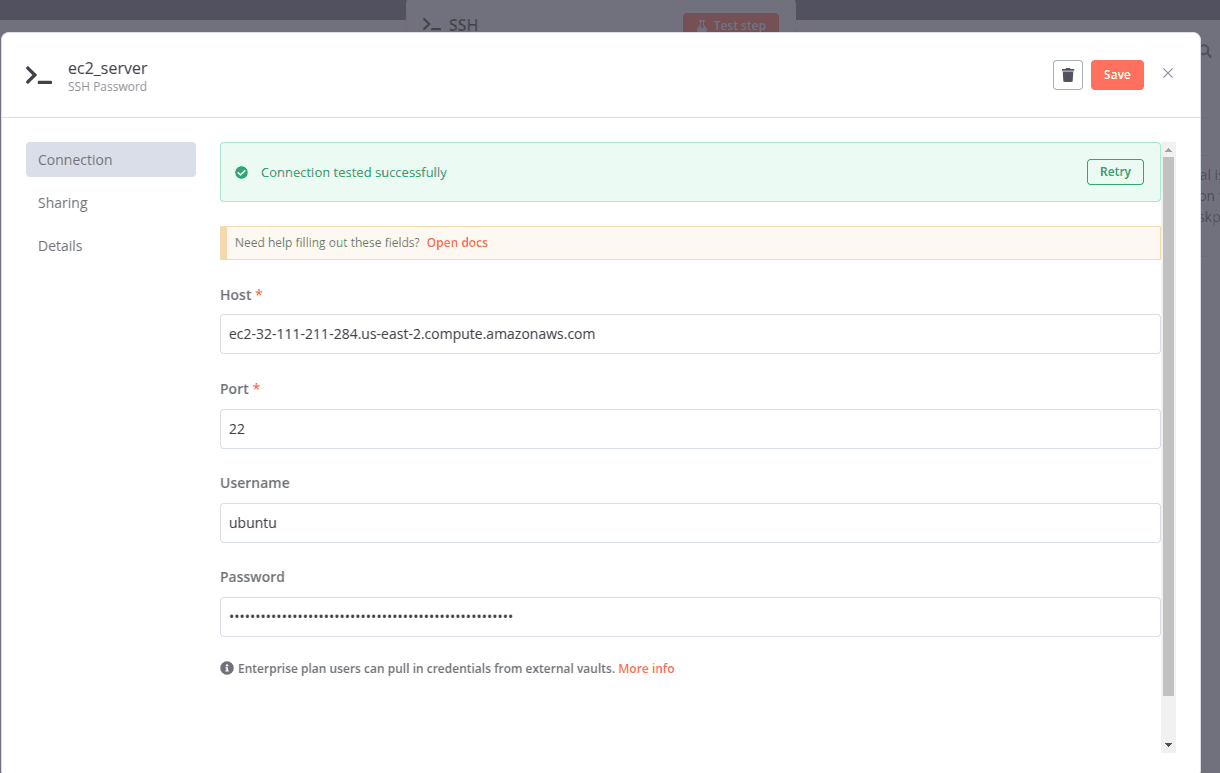Click the ec2_server credential name
1220x773 pixels.
(x=107, y=68)
